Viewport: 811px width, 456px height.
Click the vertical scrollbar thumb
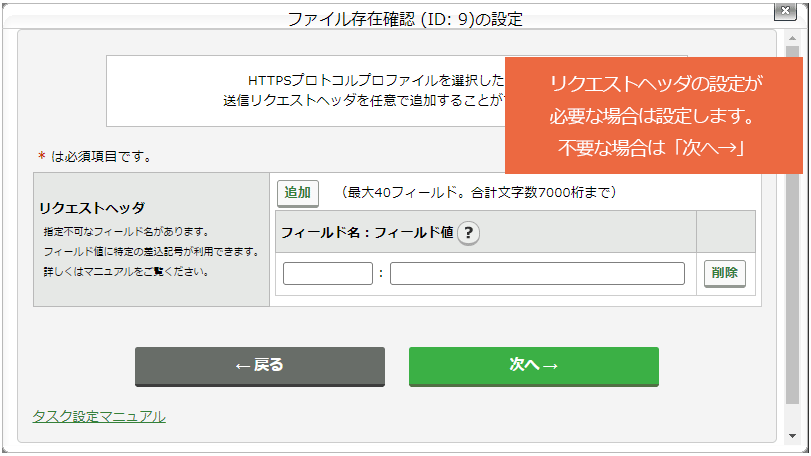(792, 225)
